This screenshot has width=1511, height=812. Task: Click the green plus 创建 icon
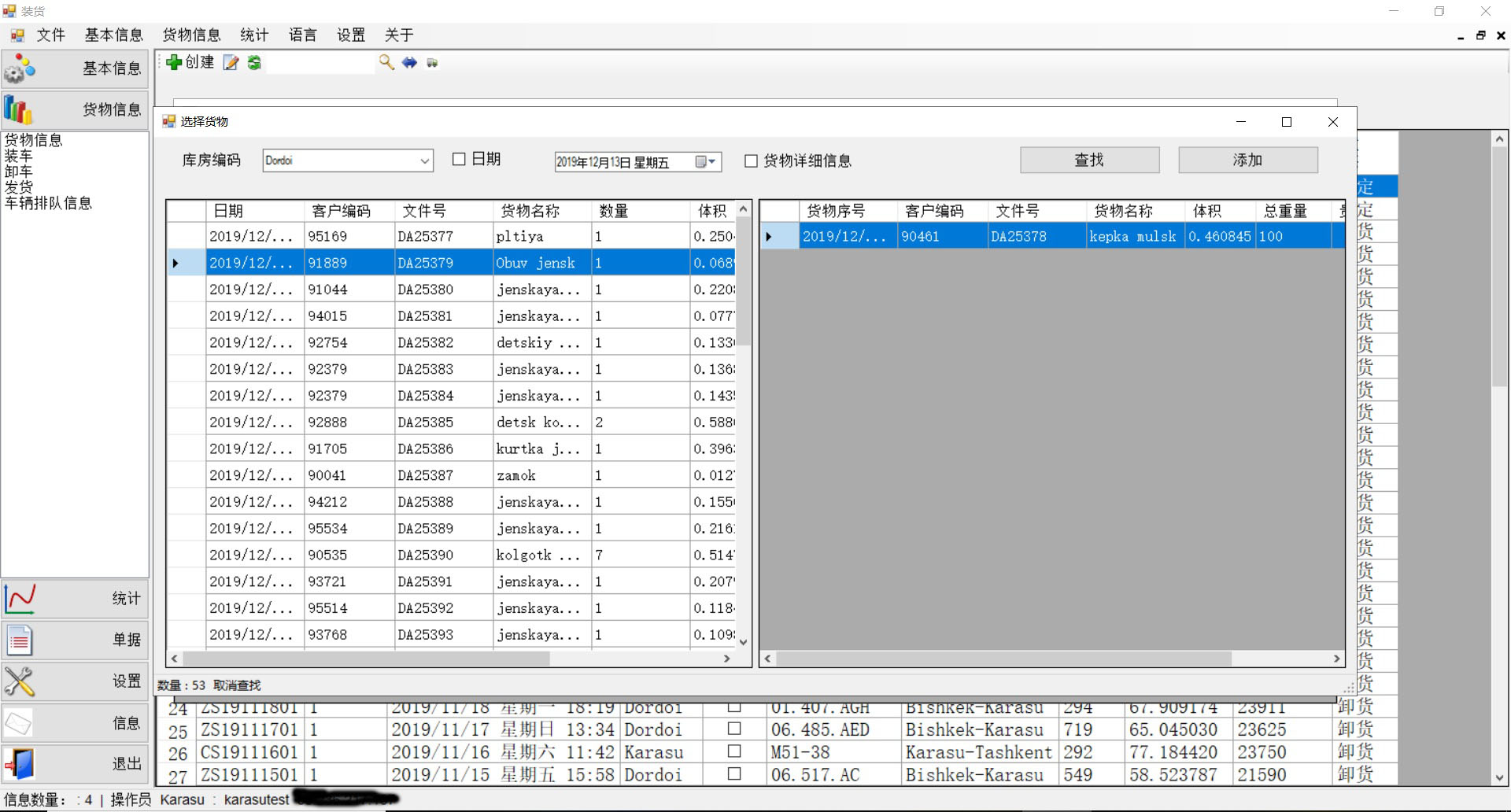[x=174, y=62]
